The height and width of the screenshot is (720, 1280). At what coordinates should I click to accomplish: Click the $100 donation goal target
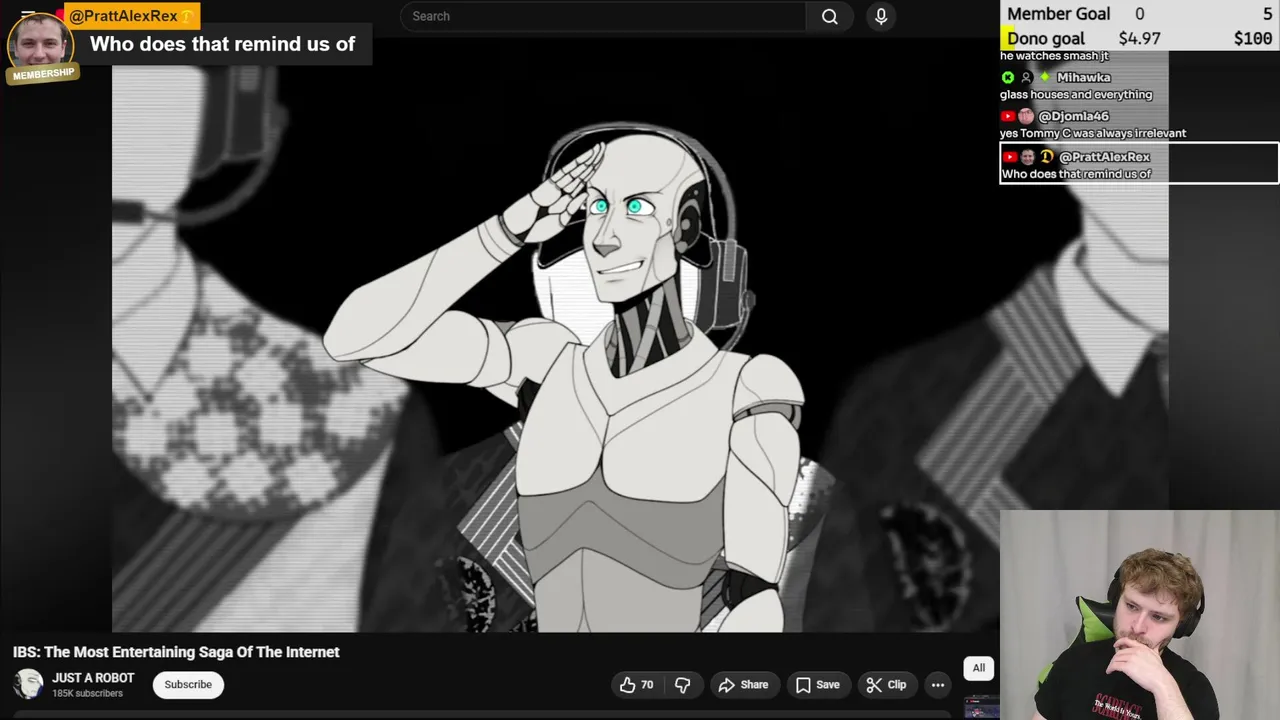[x=1252, y=39]
